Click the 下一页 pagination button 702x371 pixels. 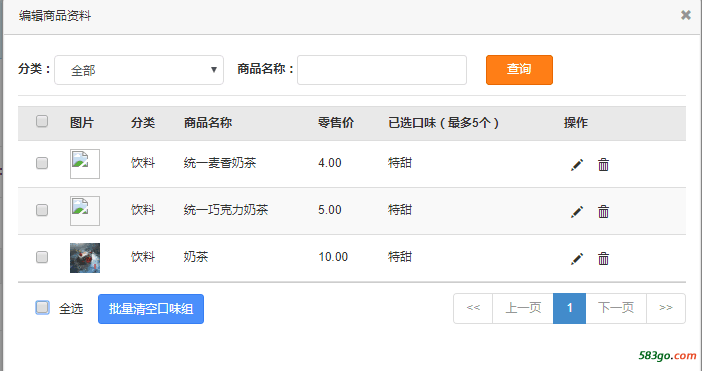pos(616,308)
